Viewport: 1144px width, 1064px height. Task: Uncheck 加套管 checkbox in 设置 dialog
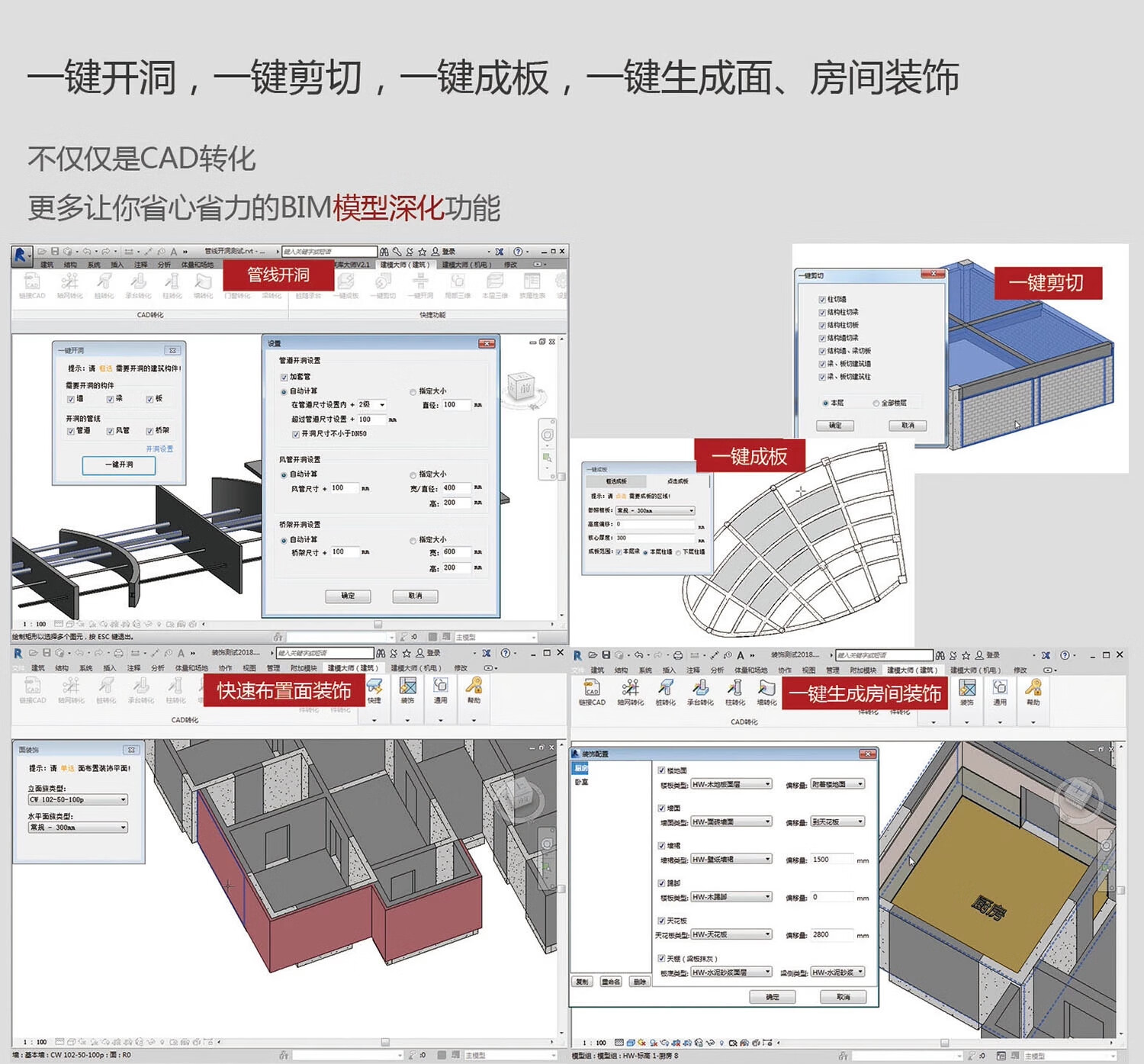click(284, 377)
